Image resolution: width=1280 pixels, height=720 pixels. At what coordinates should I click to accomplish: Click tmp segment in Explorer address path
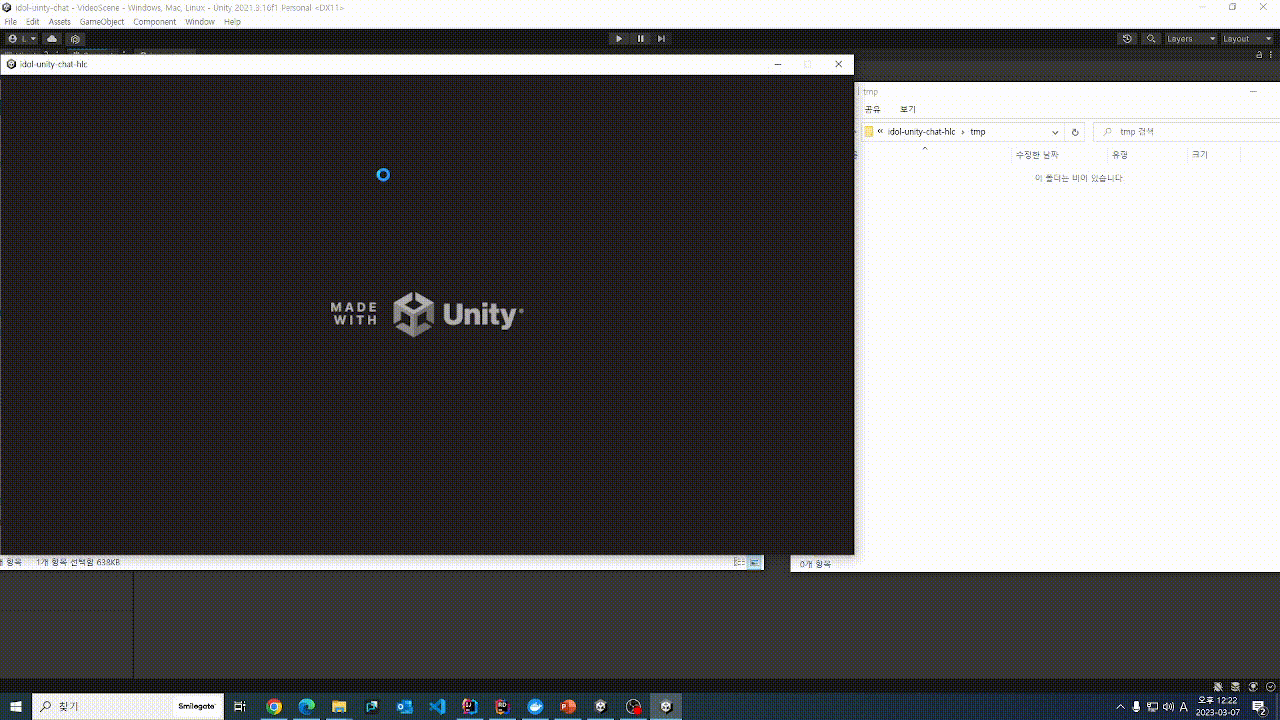(977, 132)
